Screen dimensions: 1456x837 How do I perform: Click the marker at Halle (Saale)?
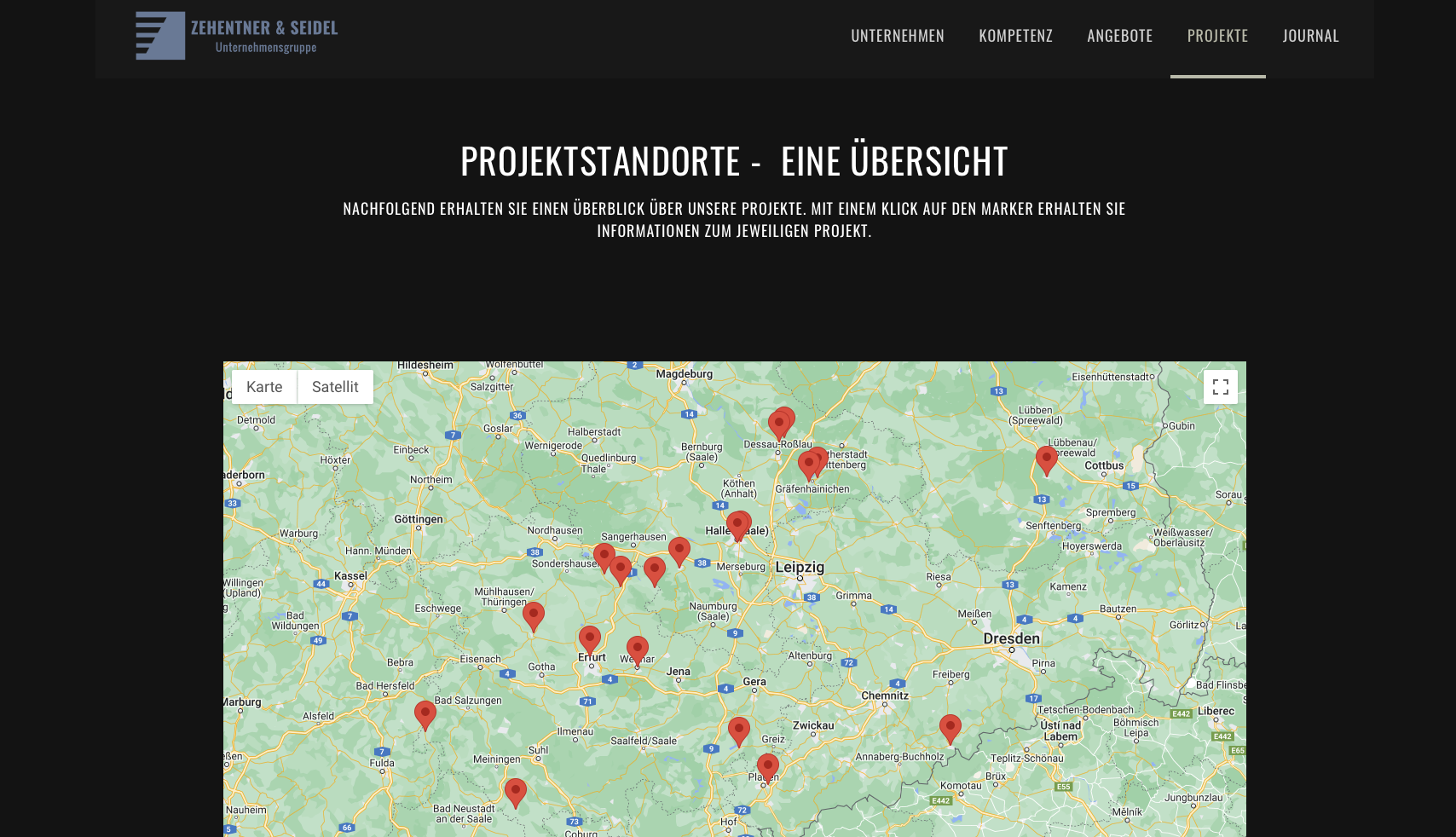coord(737,524)
